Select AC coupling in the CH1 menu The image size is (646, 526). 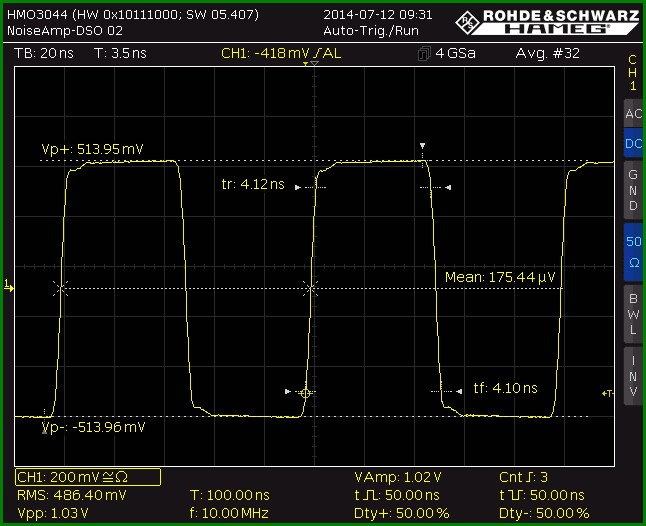click(633, 113)
